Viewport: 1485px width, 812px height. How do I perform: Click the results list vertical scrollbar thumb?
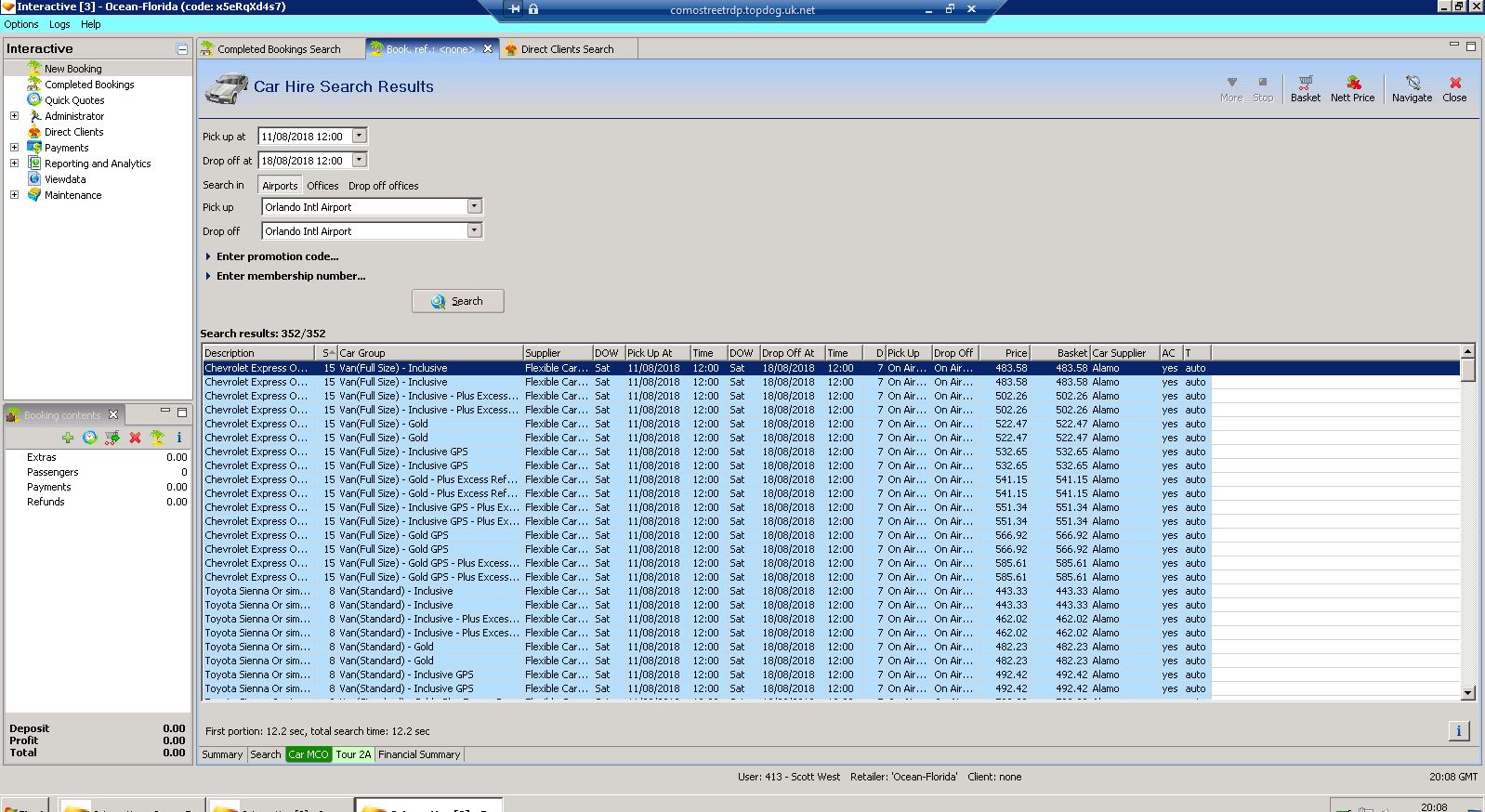(x=1467, y=371)
